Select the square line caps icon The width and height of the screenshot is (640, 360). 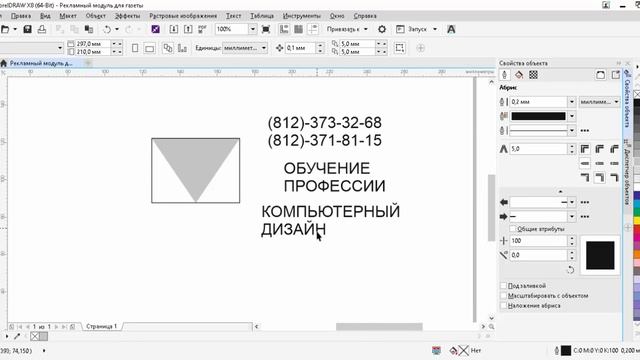pos(585,163)
